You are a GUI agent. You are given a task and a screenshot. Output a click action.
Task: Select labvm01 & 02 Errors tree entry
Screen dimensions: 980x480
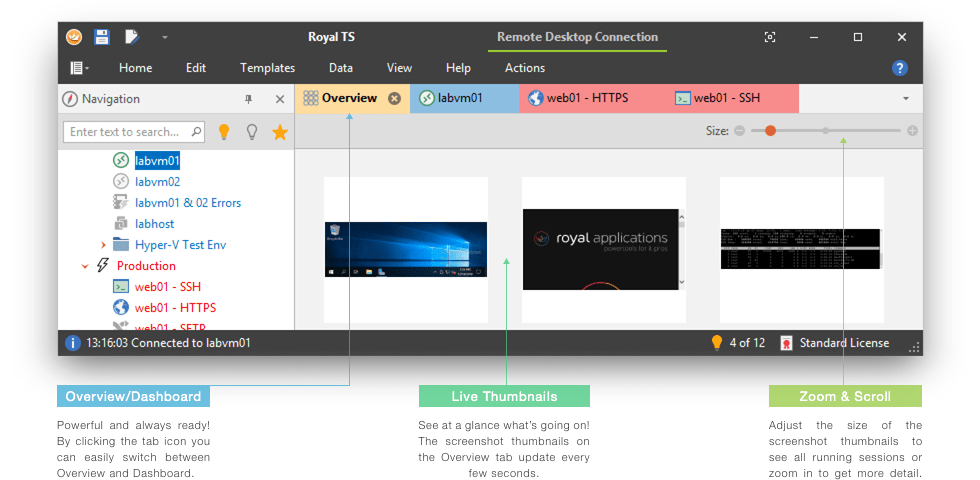(x=188, y=203)
